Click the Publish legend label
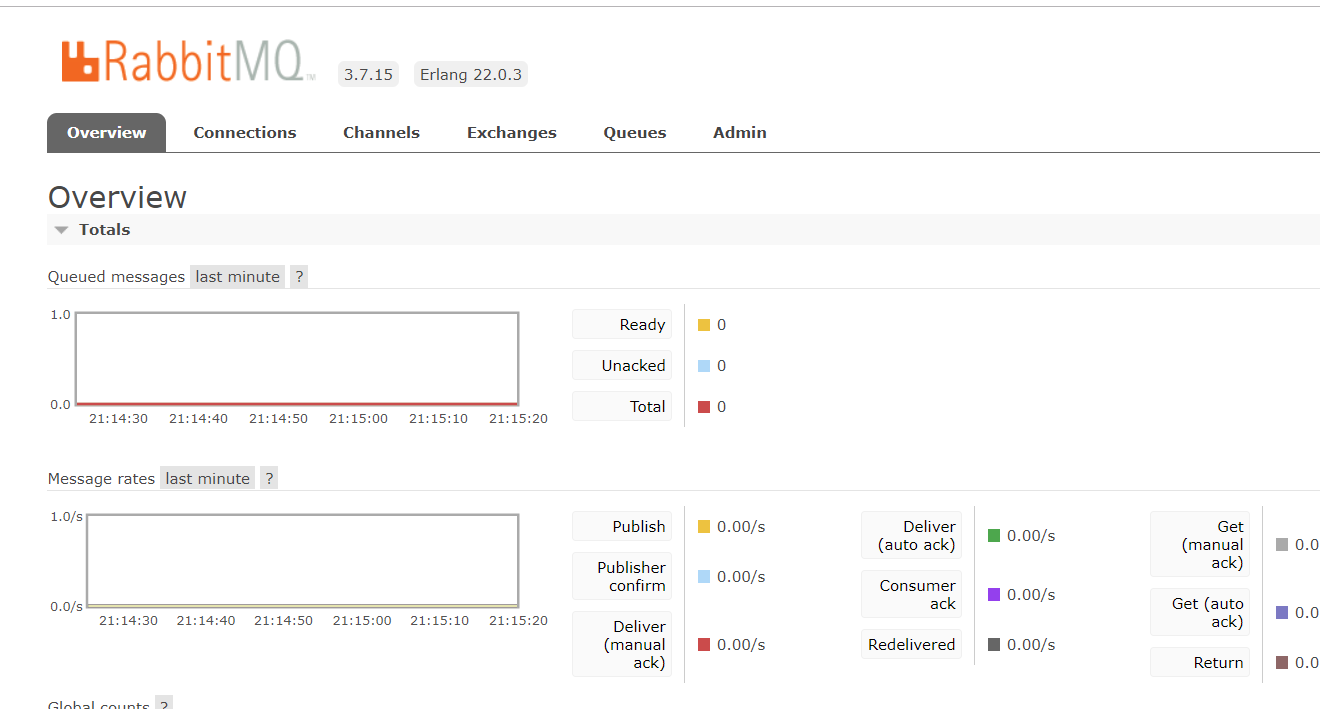 pos(622,526)
